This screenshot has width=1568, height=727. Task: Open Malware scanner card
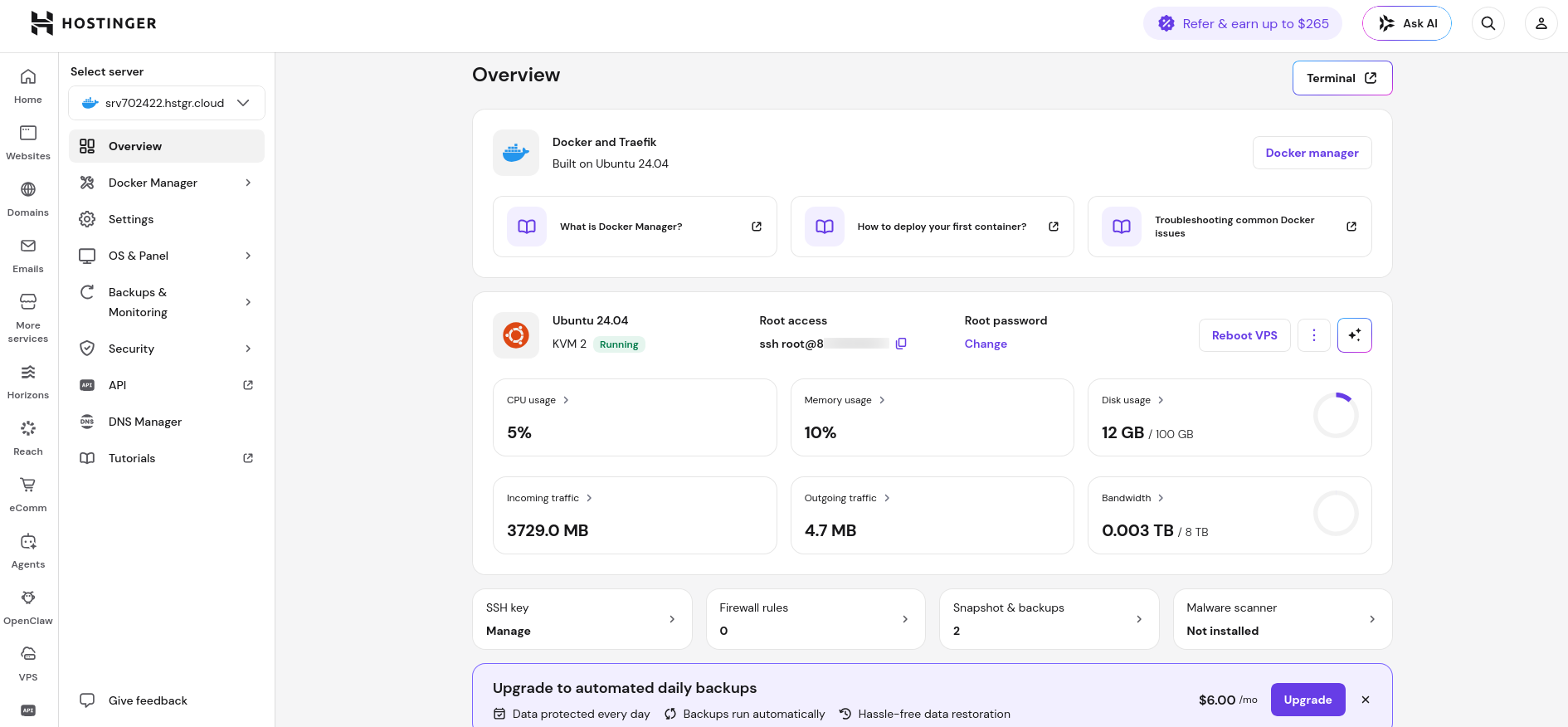1283,619
